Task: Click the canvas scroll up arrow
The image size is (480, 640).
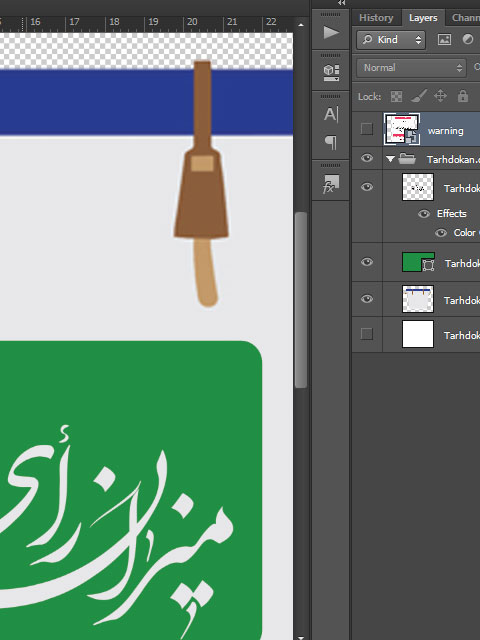Action: click(x=301, y=25)
